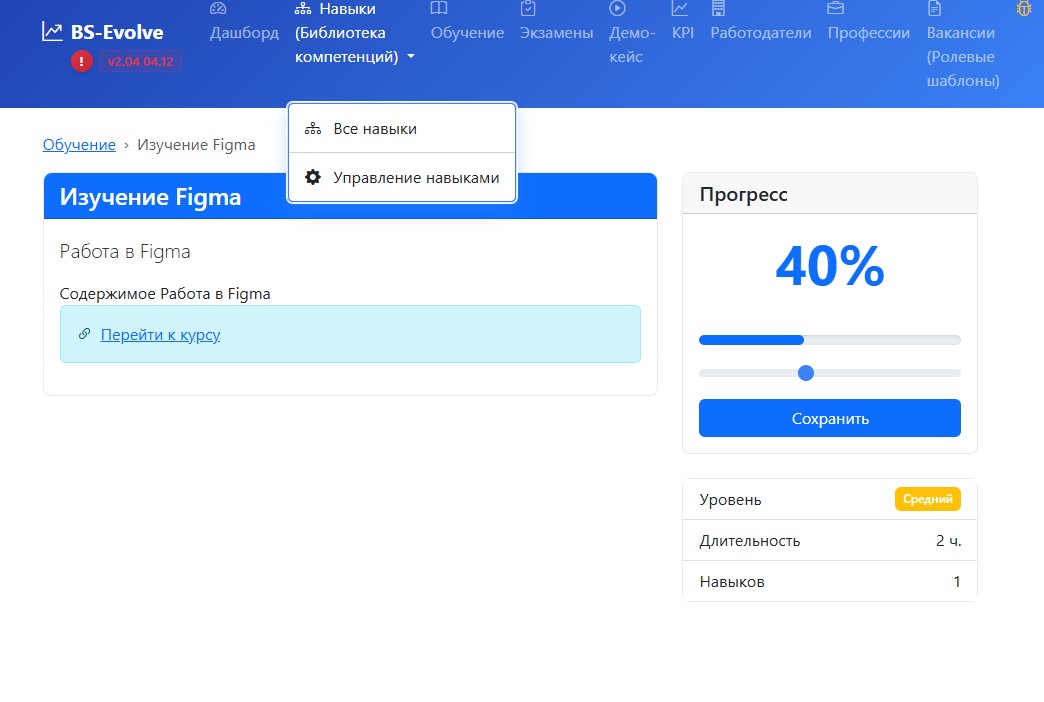Viewport: 1044px width, 702px height.
Task: Click the Работодатели building icon
Action: click(x=718, y=8)
